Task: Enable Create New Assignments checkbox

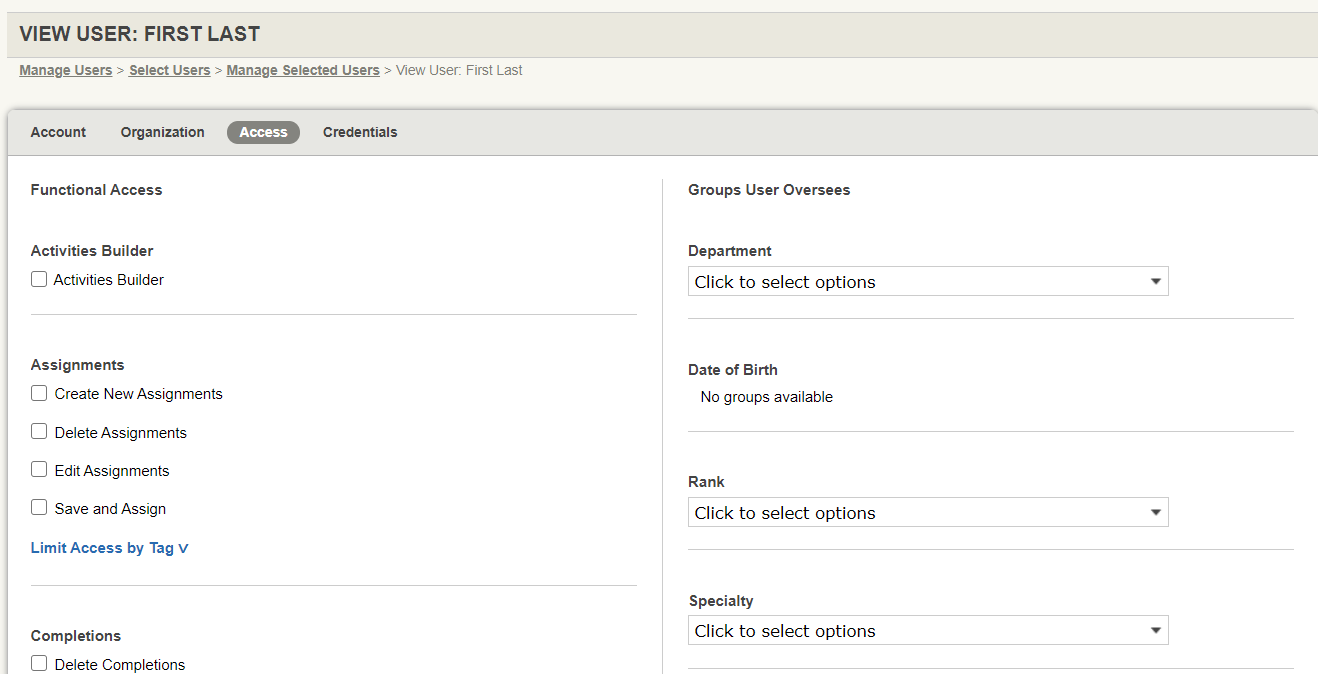Action: pos(39,394)
